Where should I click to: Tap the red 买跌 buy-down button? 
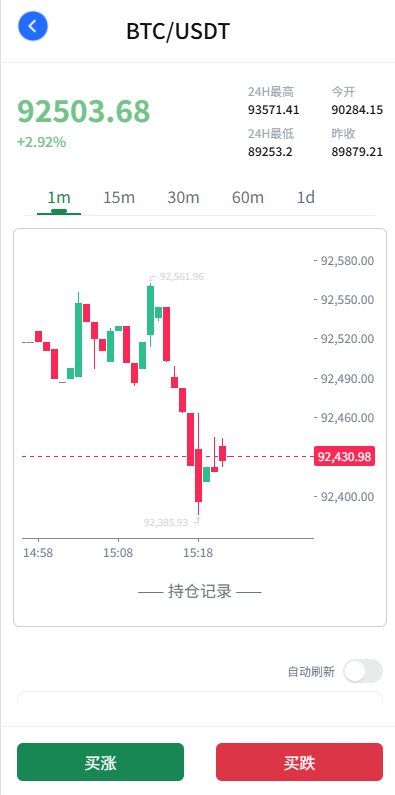coord(299,762)
